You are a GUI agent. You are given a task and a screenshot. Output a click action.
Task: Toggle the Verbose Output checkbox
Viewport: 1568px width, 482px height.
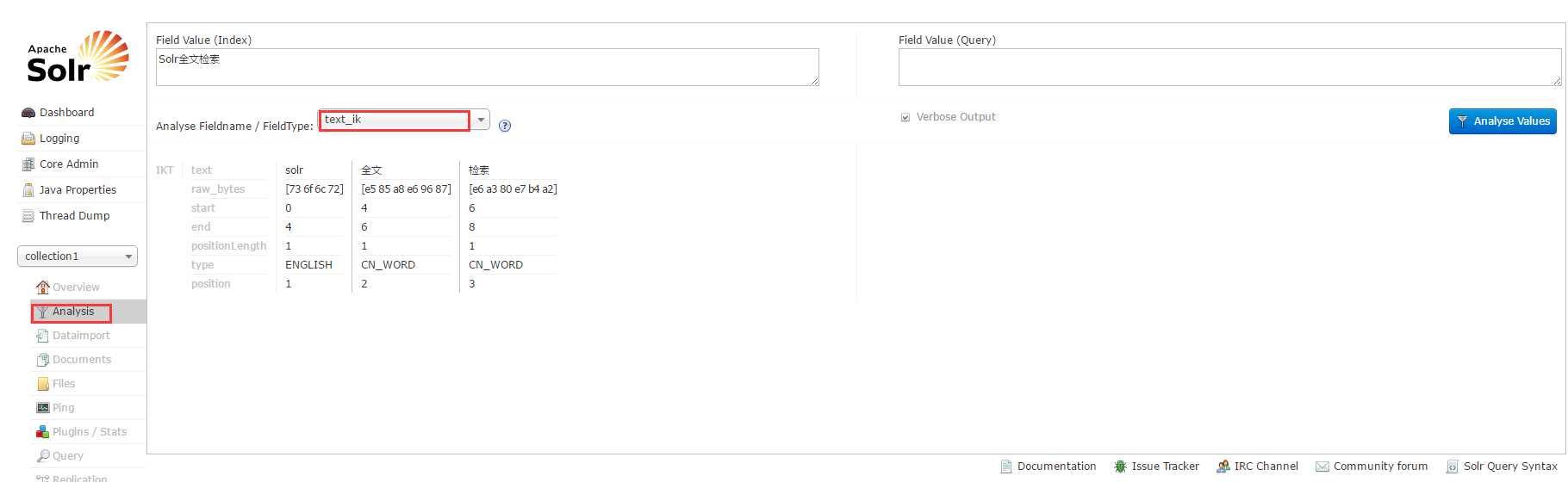click(x=905, y=117)
